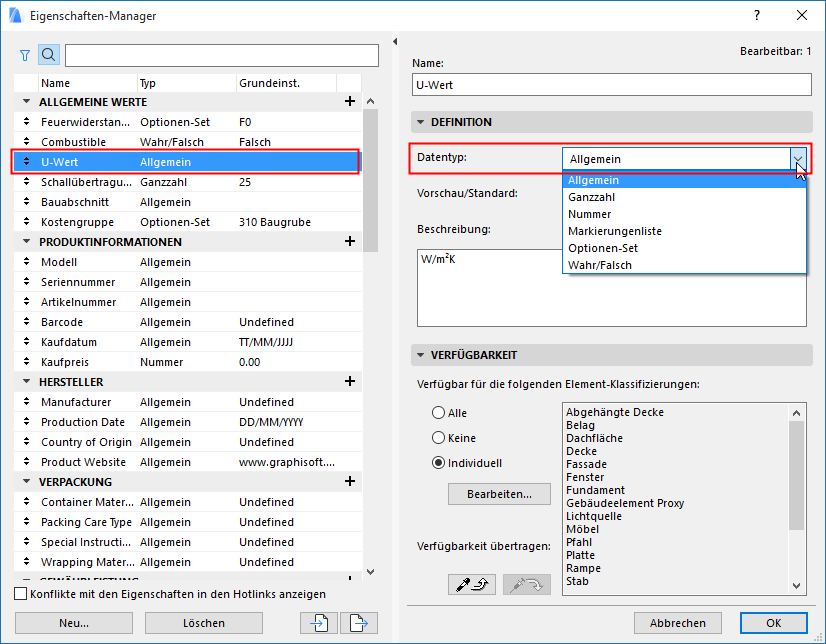Image resolution: width=826 pixels, height=644 pixels.
Task: Sort by the Name column header
Action: [88, 83]
